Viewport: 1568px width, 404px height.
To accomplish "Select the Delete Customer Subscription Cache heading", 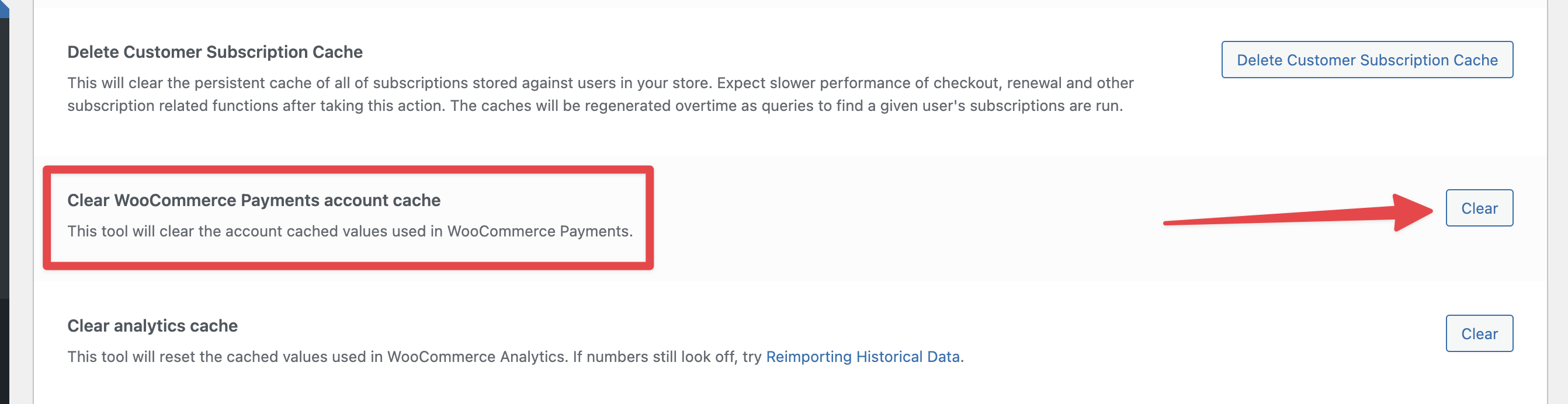I will point(215,53).
